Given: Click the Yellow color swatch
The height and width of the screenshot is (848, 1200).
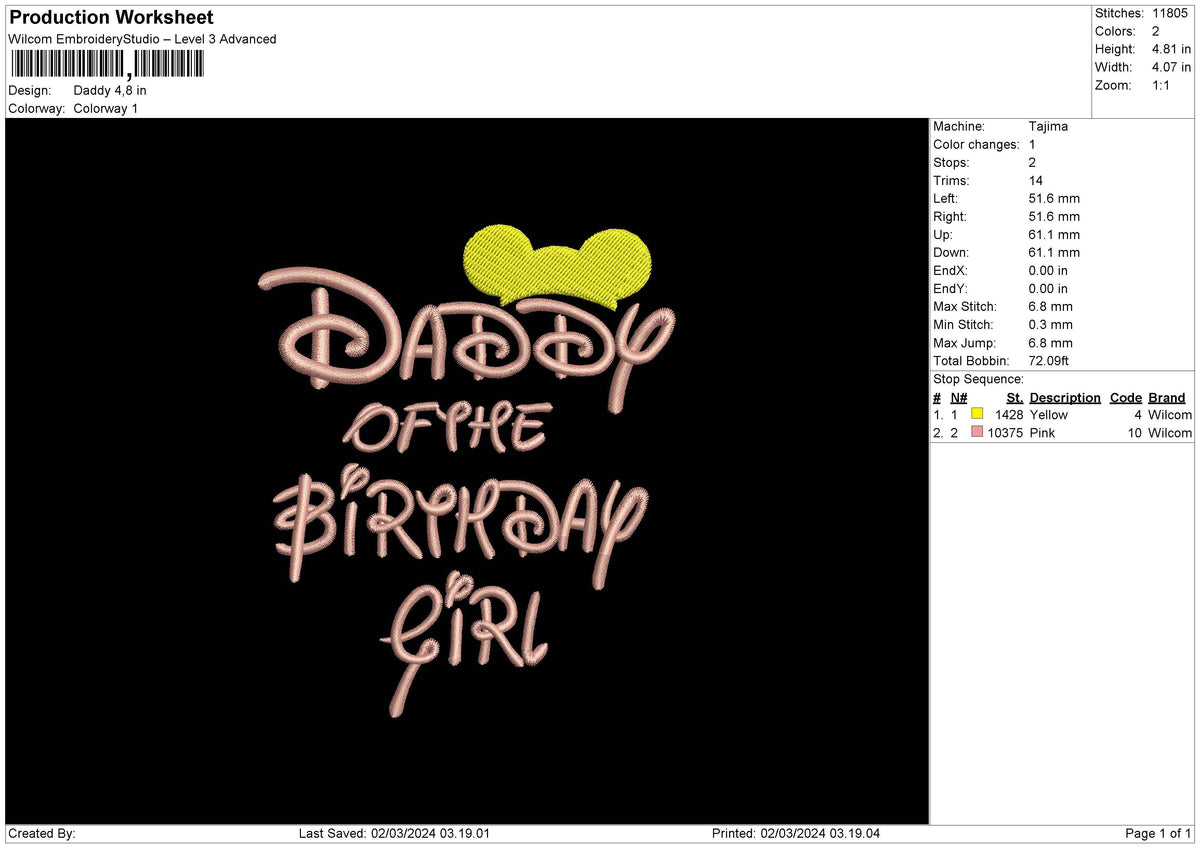Looking at the screenshot, I should click(x=978, y=414).
